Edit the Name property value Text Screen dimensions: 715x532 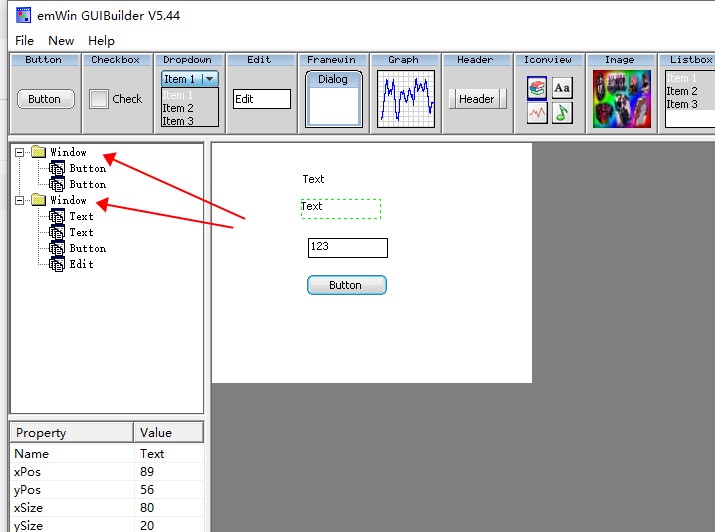[169, 454]
